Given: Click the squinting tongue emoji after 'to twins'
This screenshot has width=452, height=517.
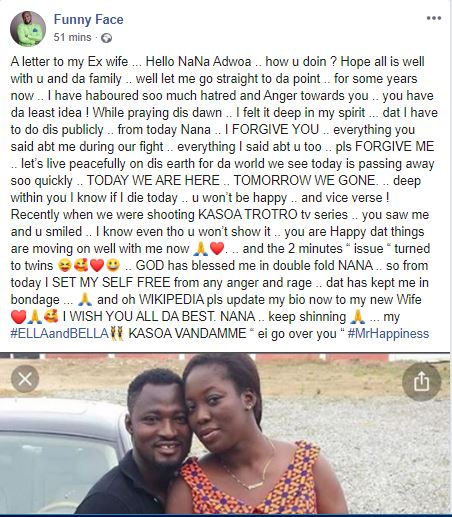Looking at the screenshot, I should (x=64, y=265).
